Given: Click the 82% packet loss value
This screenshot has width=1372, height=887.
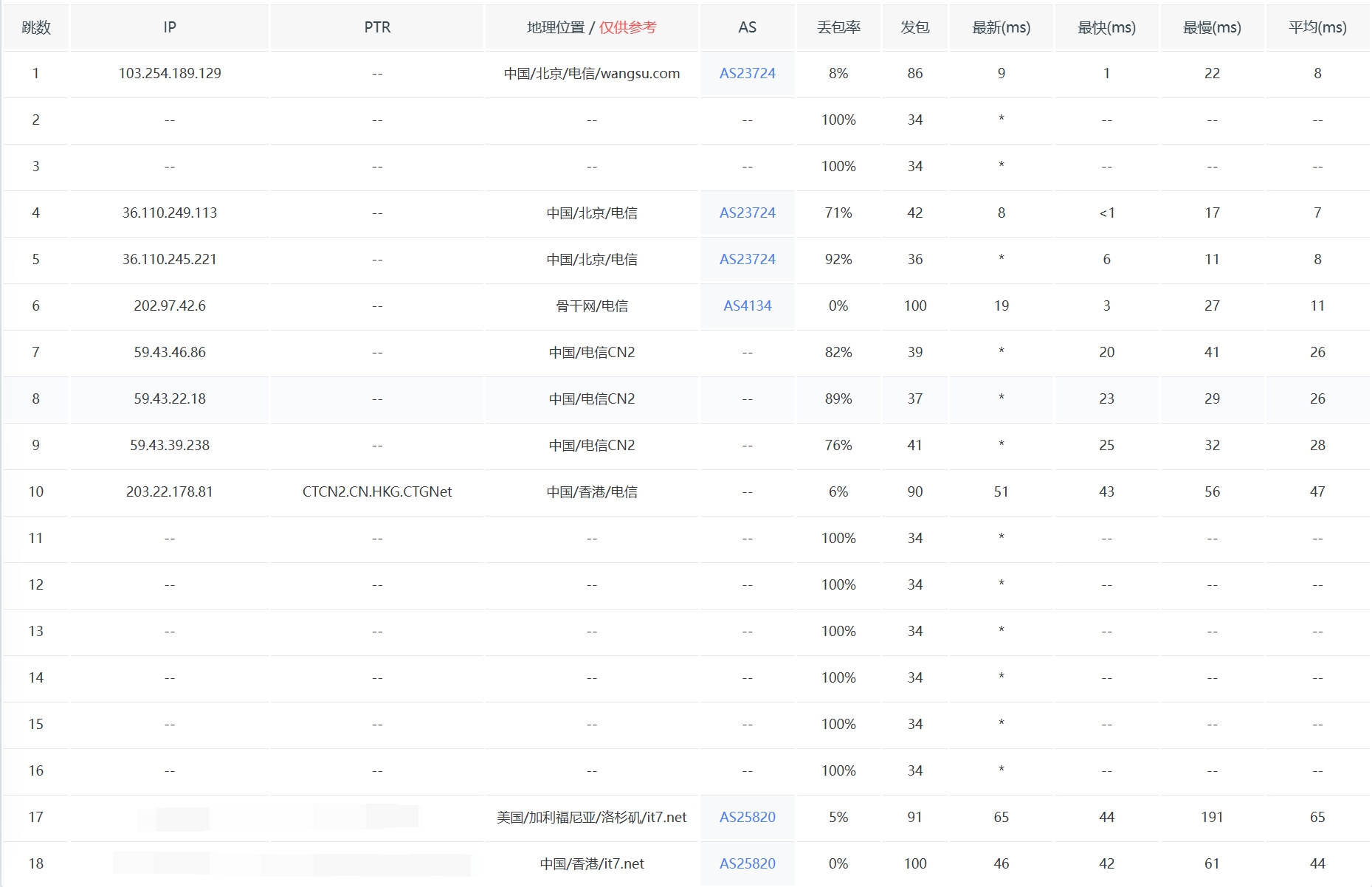Looking at the screenshot, I should pos(838,352).
